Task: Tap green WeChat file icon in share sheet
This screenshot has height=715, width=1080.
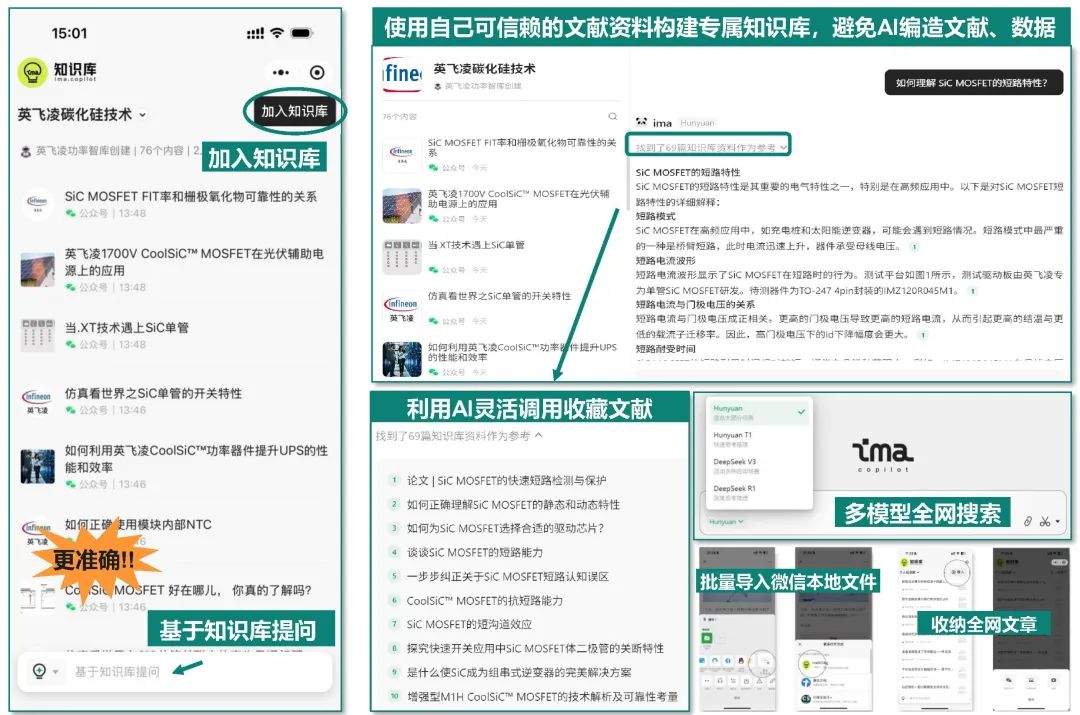Action: pos(707,639)
